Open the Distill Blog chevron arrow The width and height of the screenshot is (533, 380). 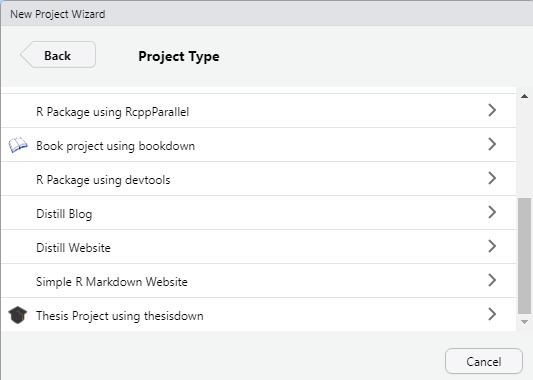point(492,212)
